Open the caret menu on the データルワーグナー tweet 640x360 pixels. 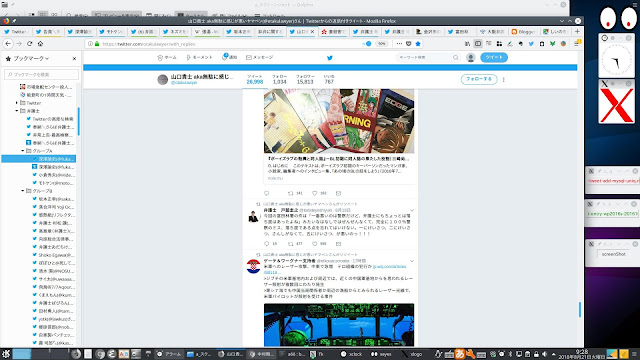pyautogui.click(x=412, y=261)
